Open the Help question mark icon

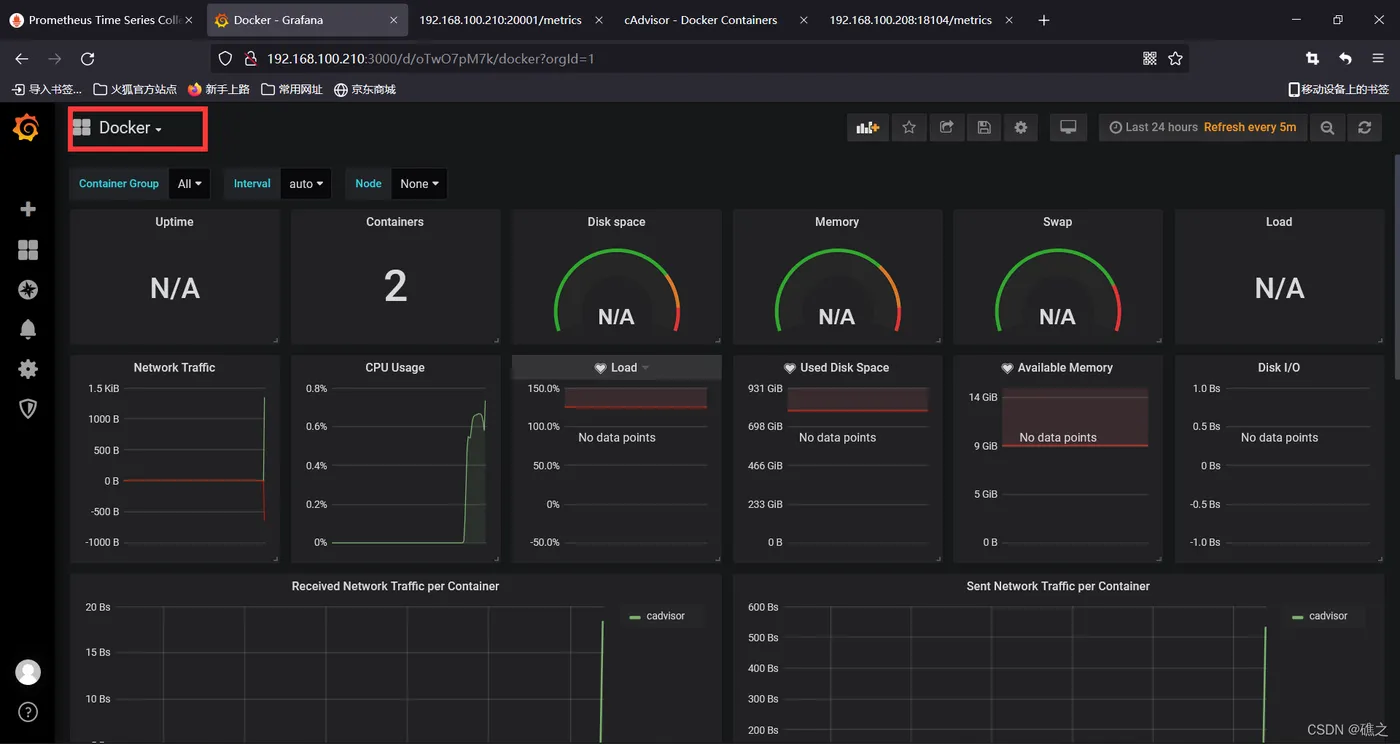pyautogui.click(x=28, y=712)
